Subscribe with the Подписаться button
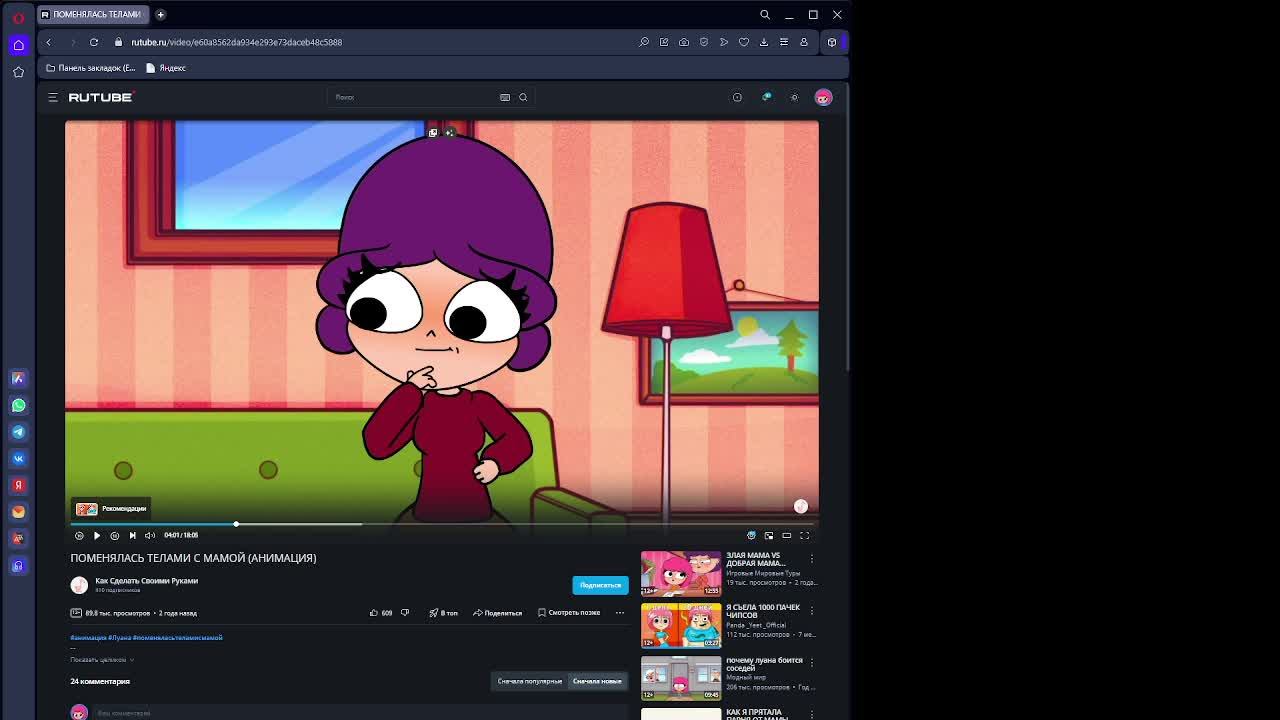The height and width of the screenshot is (720, 1280). (x=600, y=585)
